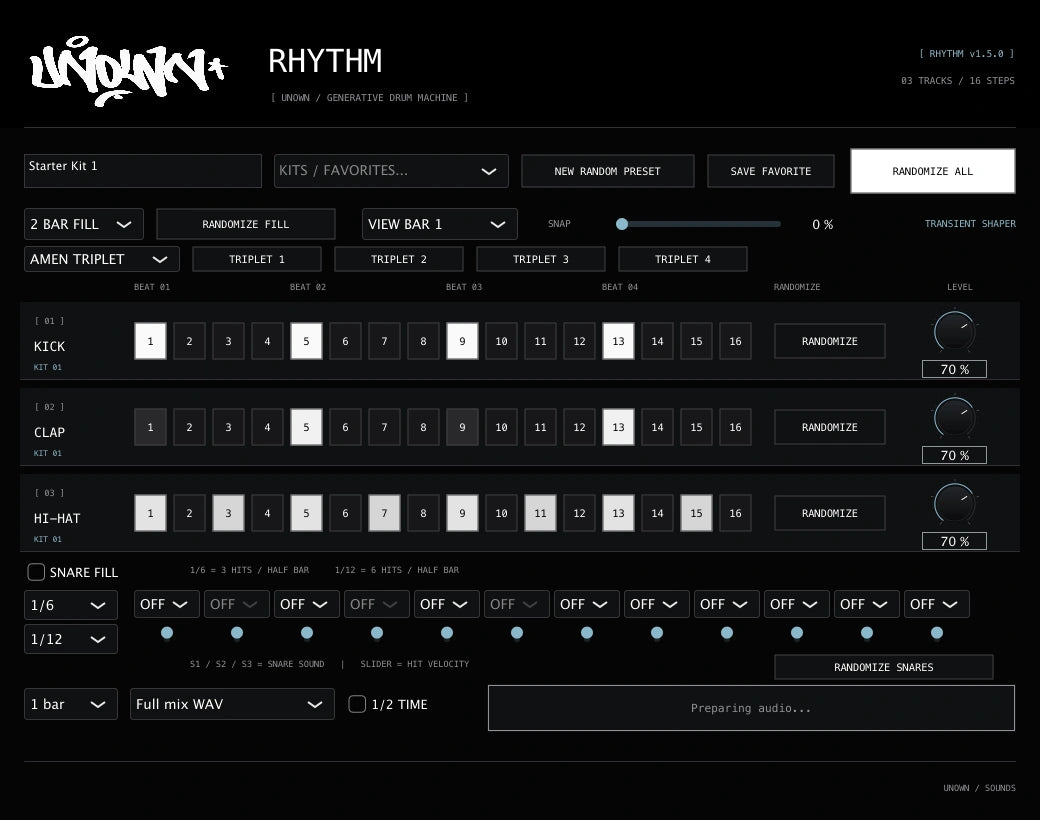Enable Clap step 16
This screenshot has width=1040, height=820.
pyautogui.click(x=736, y=427)
